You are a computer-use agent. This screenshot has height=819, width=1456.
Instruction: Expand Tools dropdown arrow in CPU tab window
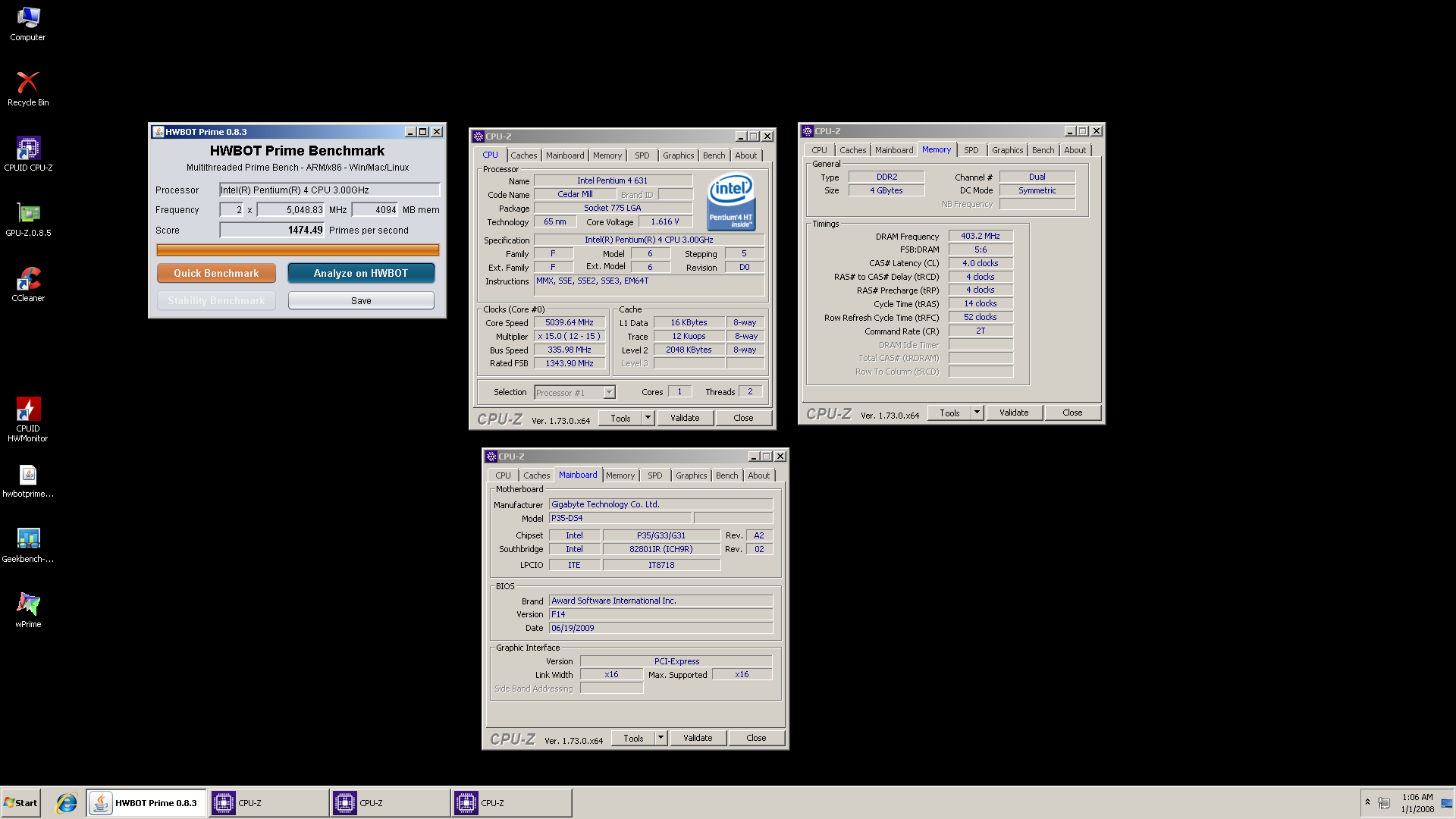[648, 419]
